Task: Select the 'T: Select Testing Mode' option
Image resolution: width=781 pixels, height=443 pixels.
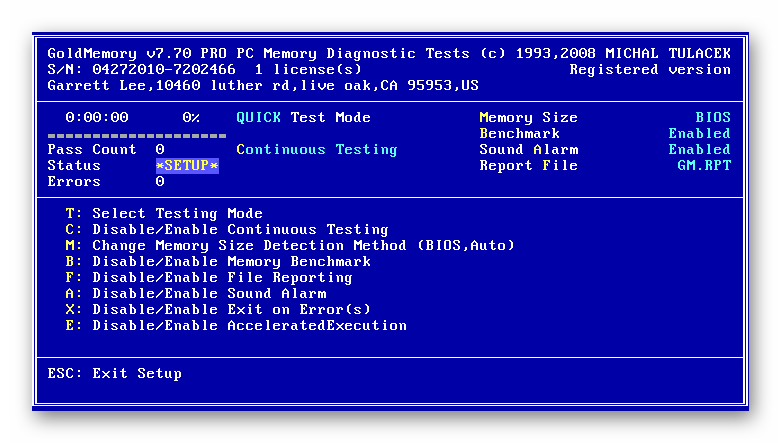Action: 164,214
